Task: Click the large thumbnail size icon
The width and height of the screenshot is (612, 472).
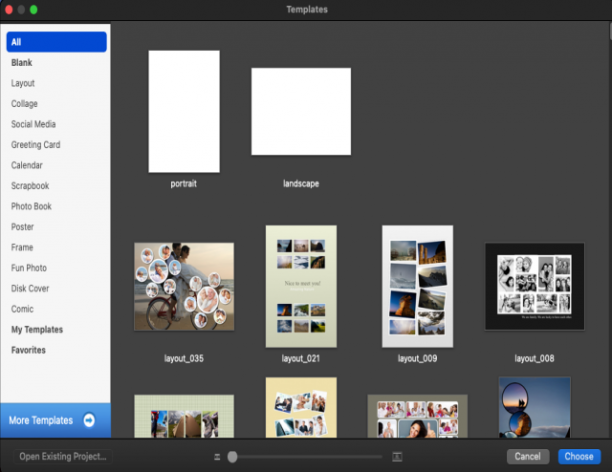Action: 397,457
